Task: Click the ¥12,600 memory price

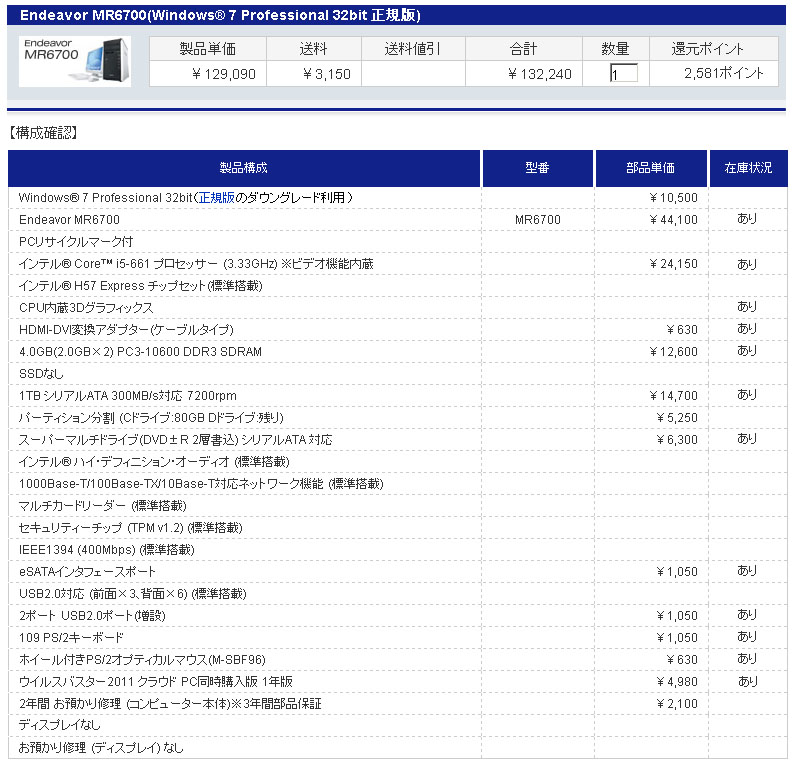Action: point(674,352)
